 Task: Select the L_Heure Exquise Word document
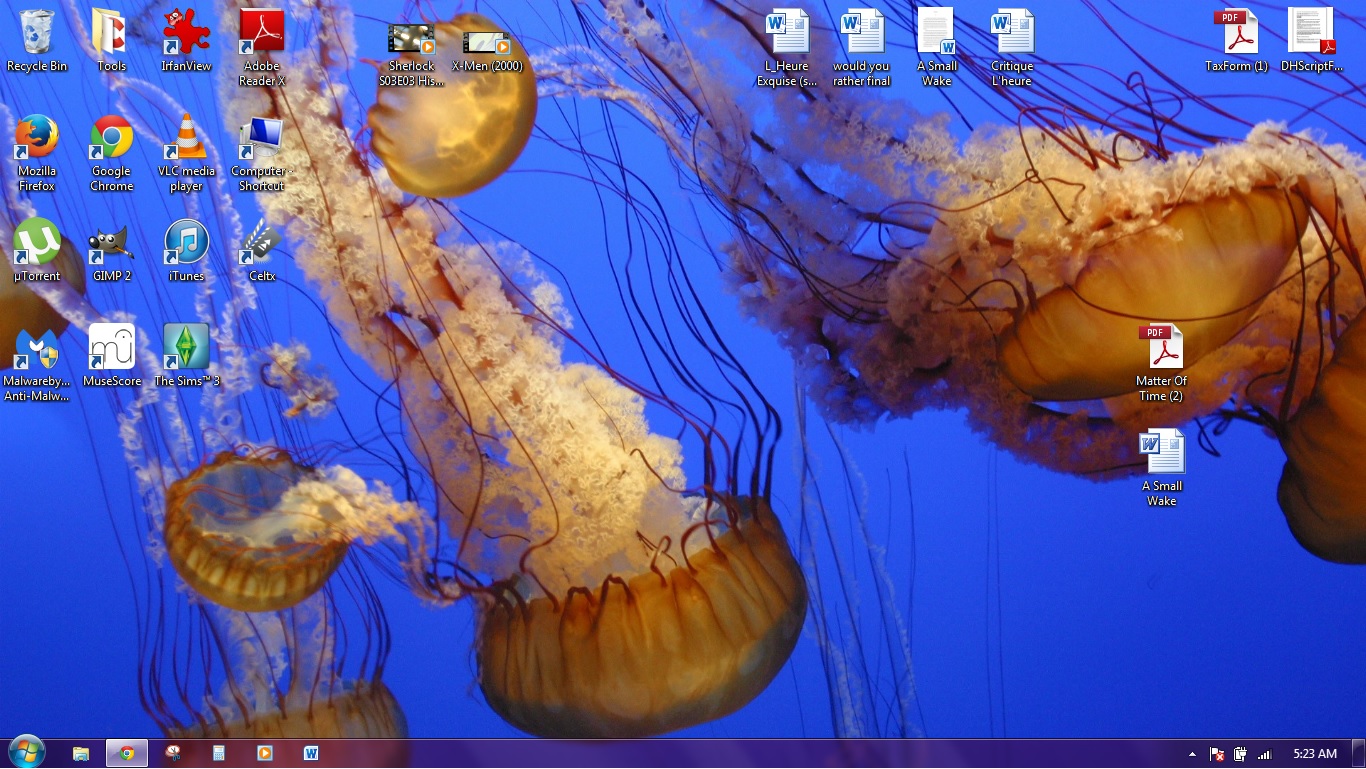coord(787,47)
